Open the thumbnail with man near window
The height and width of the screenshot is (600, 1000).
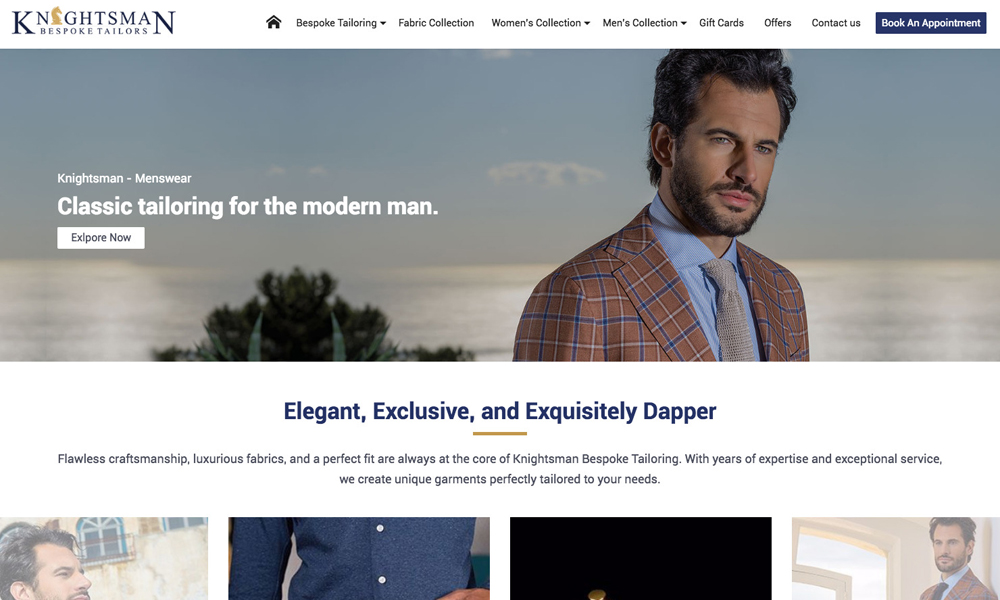click(895, 559)
